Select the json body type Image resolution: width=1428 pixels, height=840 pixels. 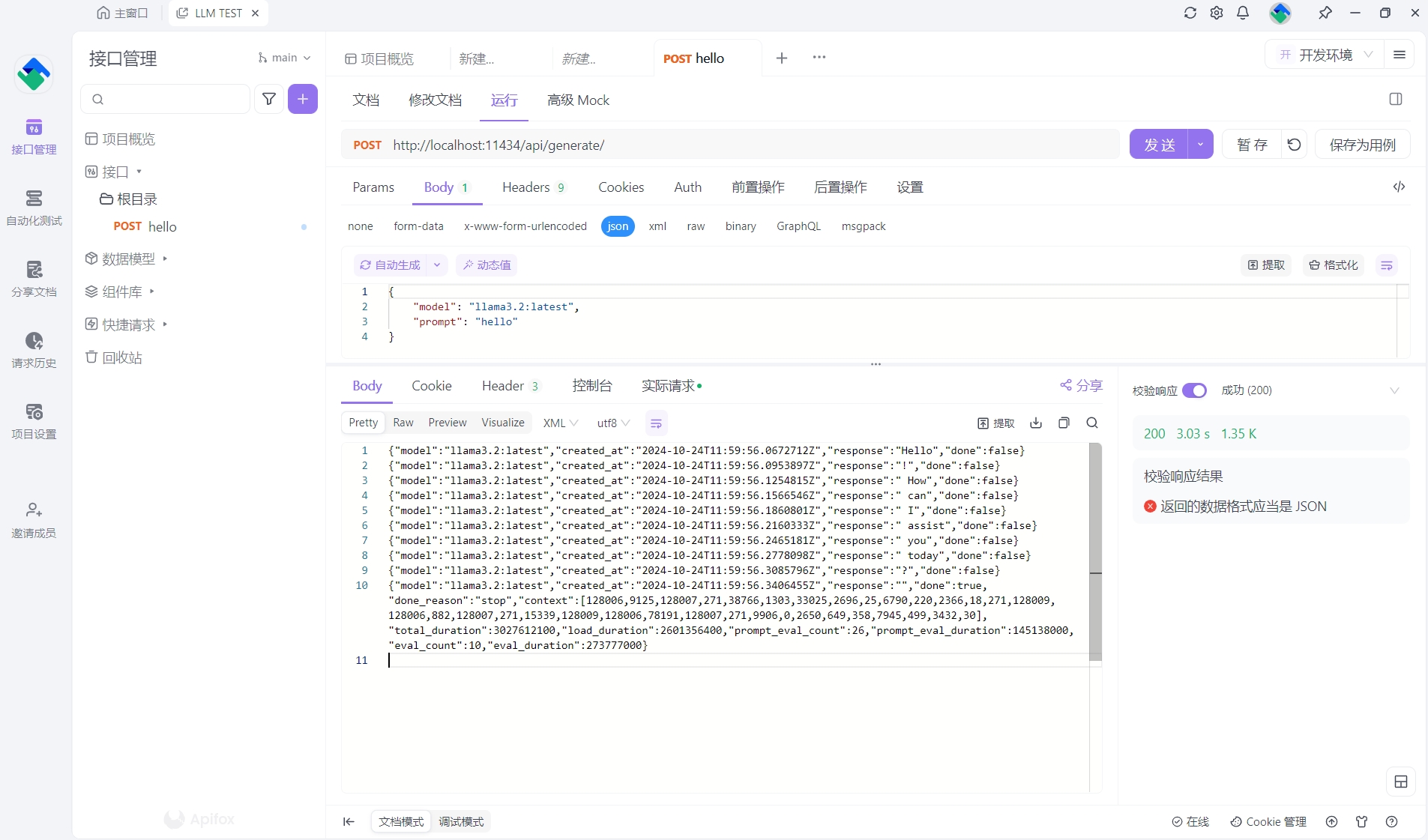click(618, 226)
